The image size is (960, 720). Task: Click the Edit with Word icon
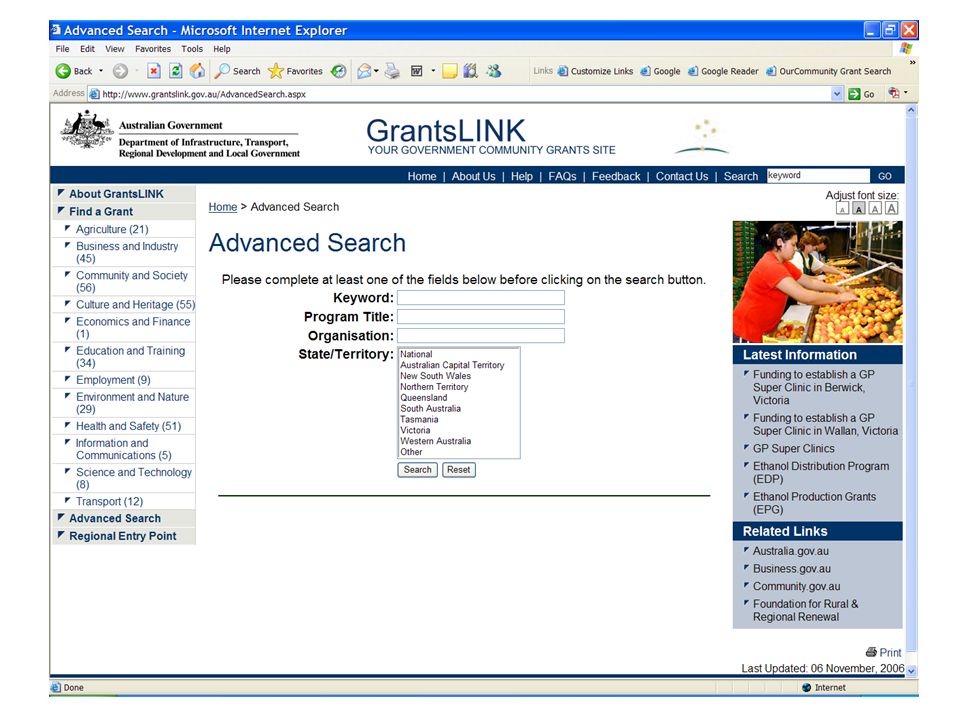point(416,71)
